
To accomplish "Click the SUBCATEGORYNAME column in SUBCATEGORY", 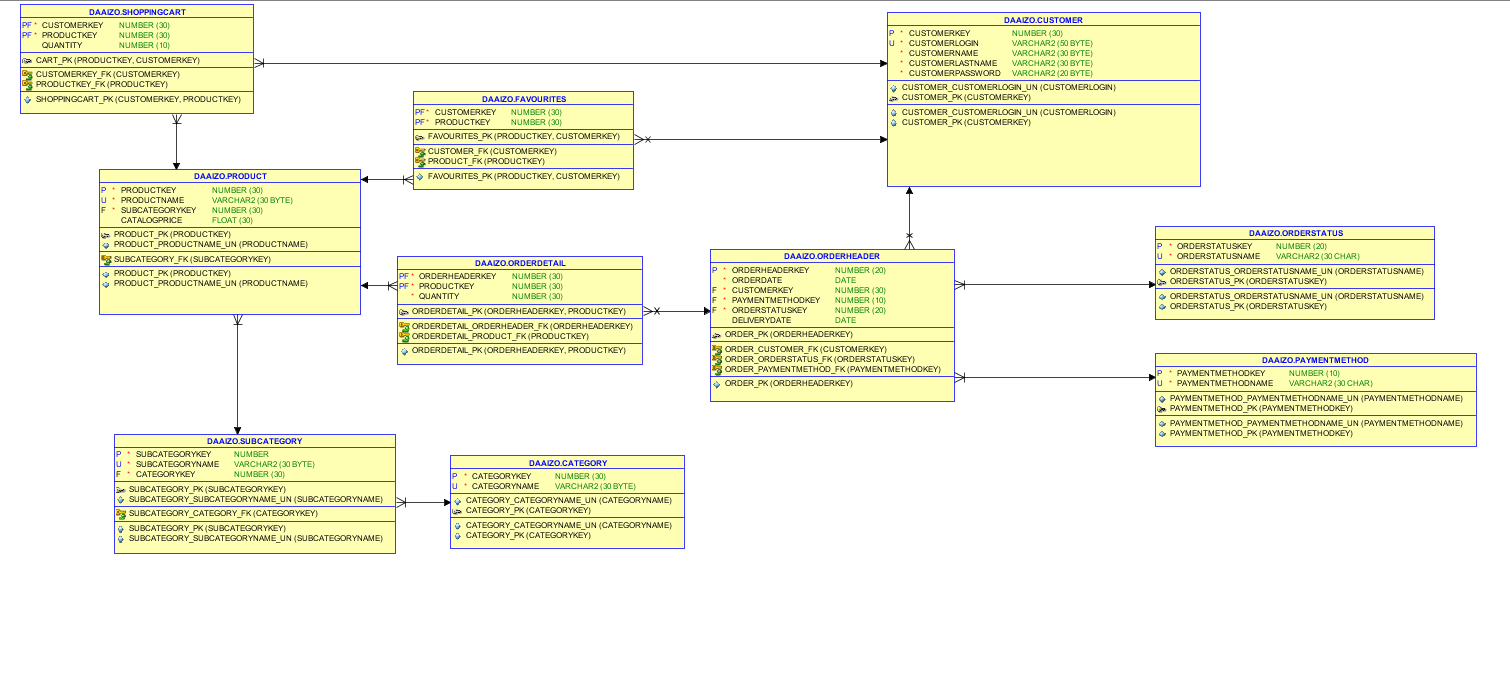I will tap(177, 464).
